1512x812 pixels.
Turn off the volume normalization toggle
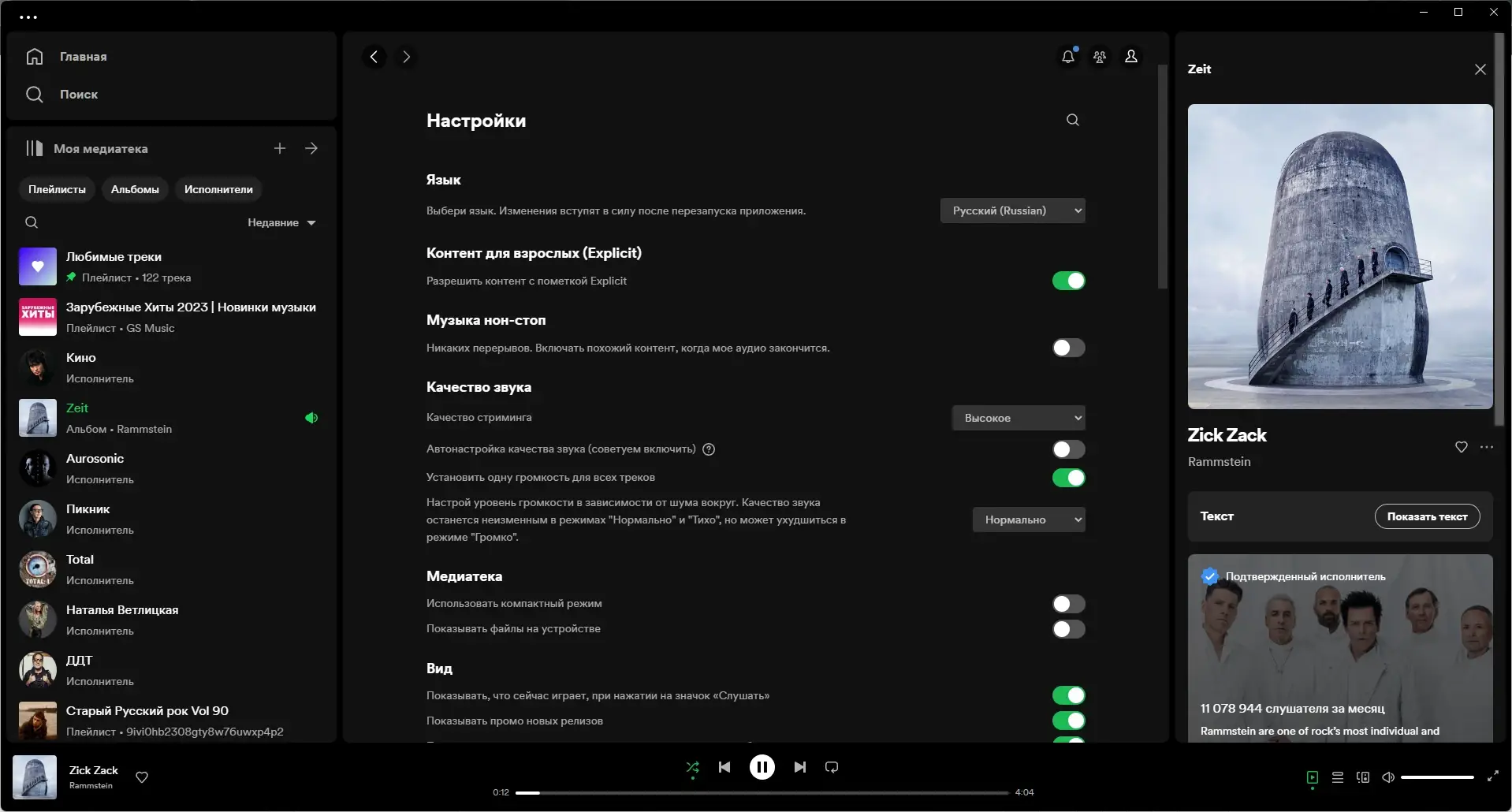pyautogui.click(x=1069, y=478)
